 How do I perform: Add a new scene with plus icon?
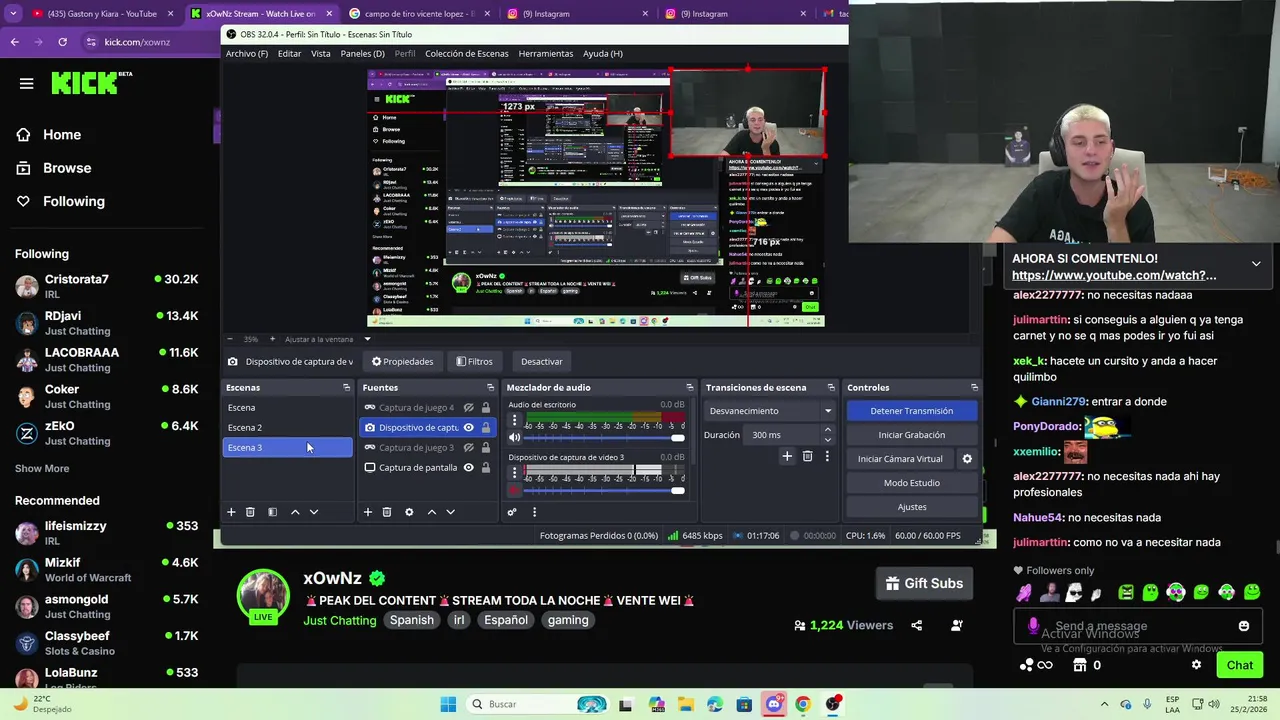[x=231, y=512]
